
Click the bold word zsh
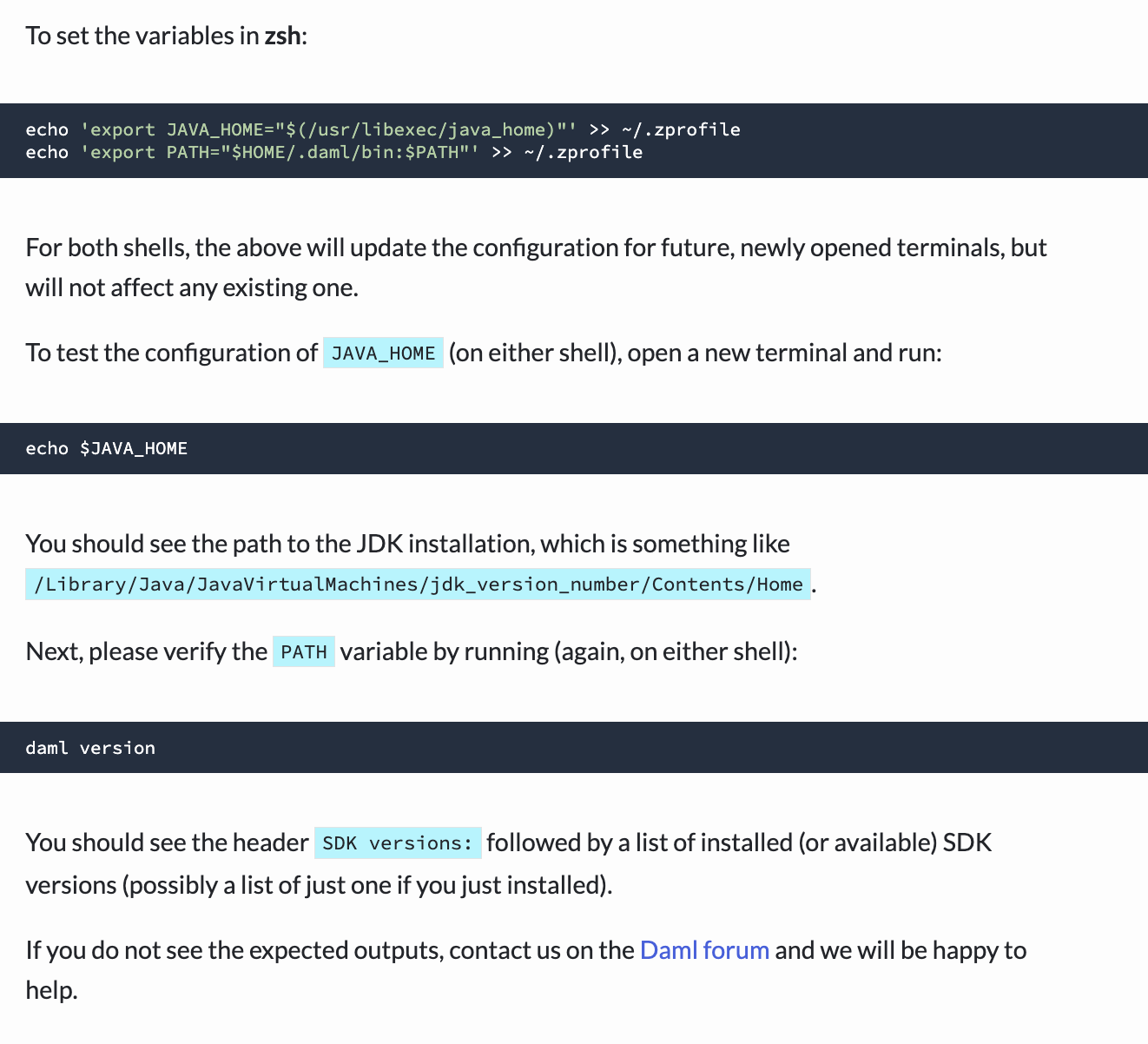pos(282,36)
